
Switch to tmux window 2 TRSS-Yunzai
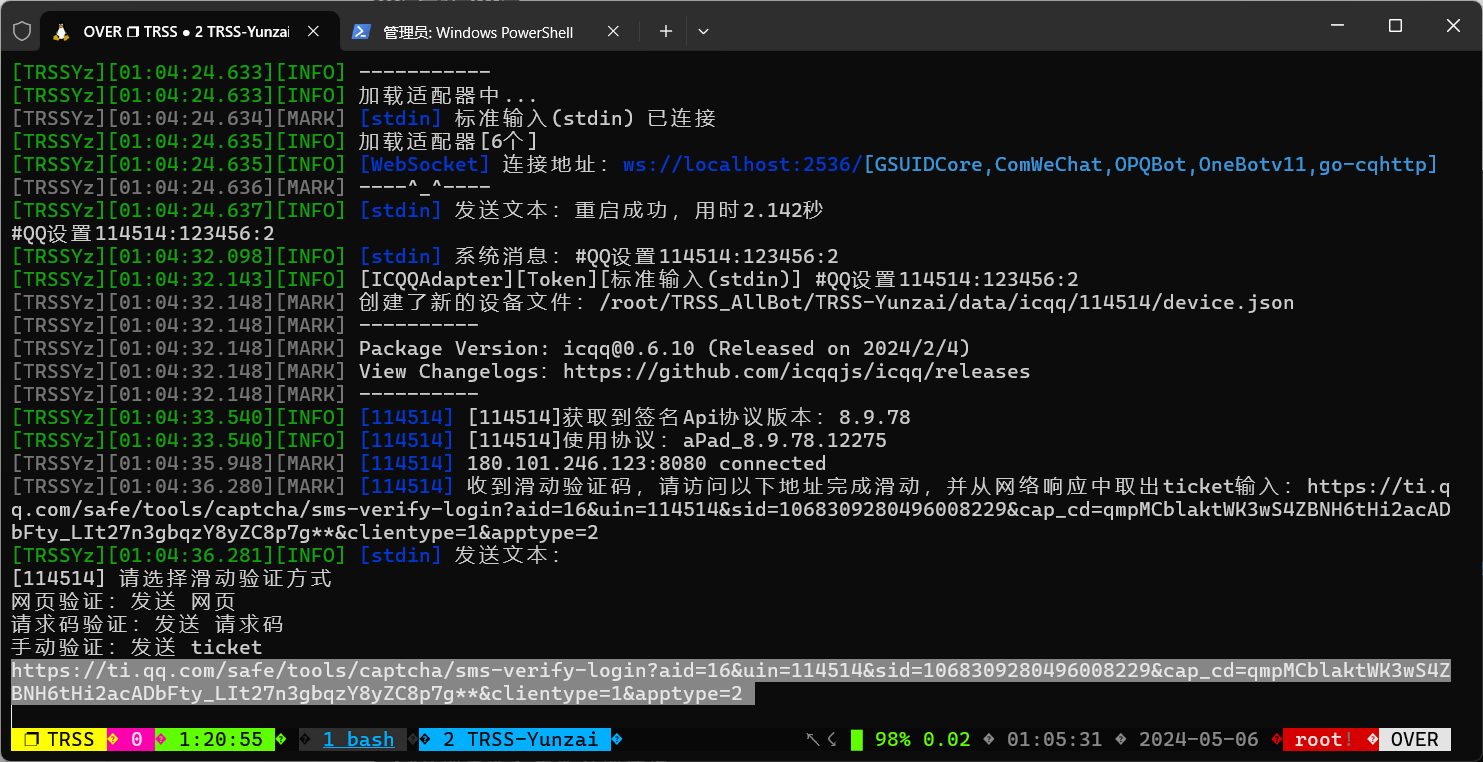click(x=520, y=739)
